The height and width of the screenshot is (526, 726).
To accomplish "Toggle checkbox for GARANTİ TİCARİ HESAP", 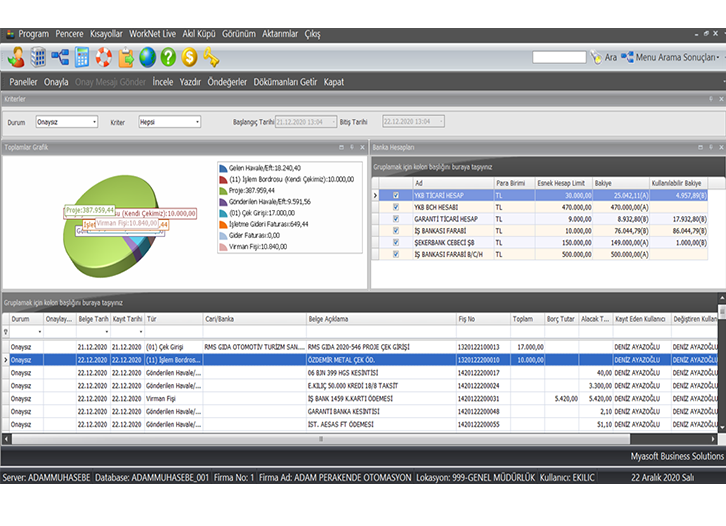I will tap(396, 219).
